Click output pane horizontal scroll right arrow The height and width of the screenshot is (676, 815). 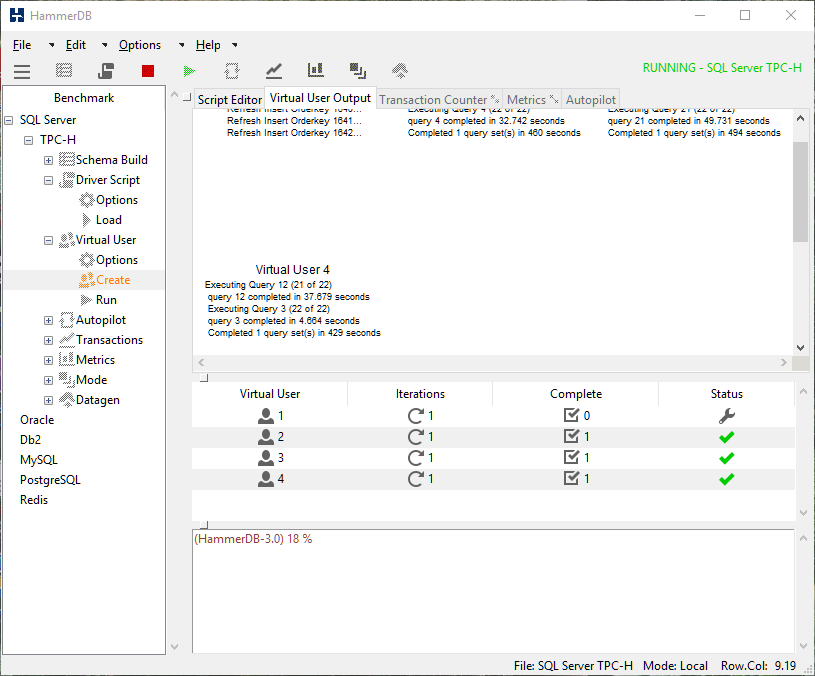click(x=784, y=363)
